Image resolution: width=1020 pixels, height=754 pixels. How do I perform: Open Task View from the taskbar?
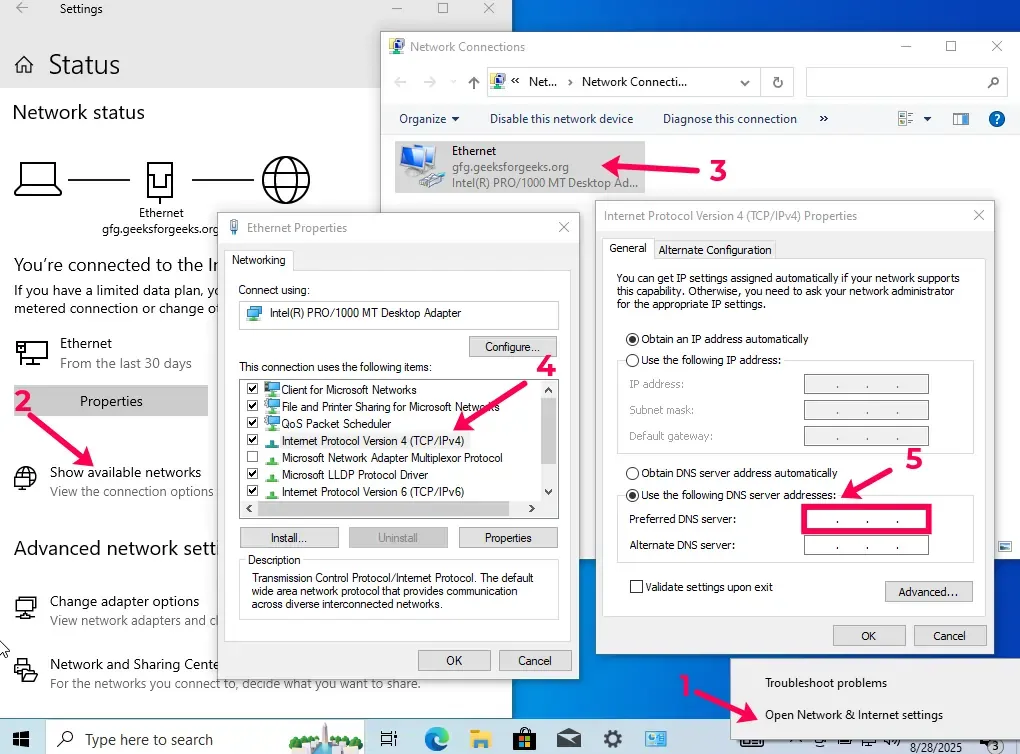[389, 739]
